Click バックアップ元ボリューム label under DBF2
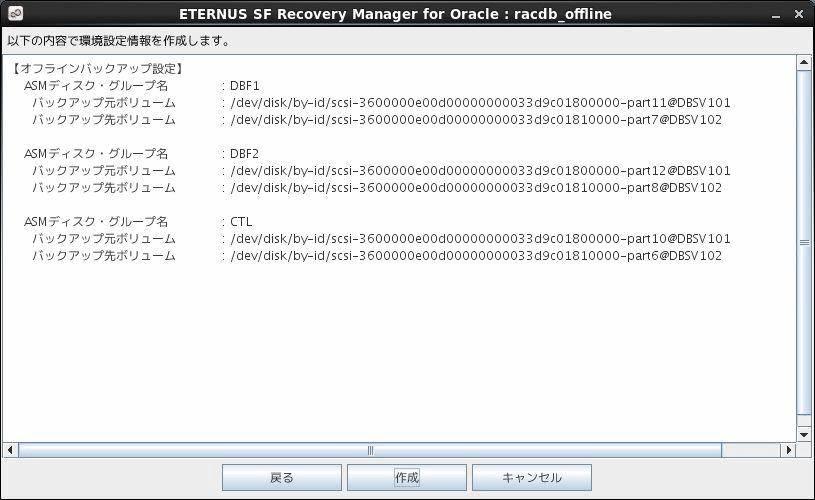The image size is (815, 500). 104,171
